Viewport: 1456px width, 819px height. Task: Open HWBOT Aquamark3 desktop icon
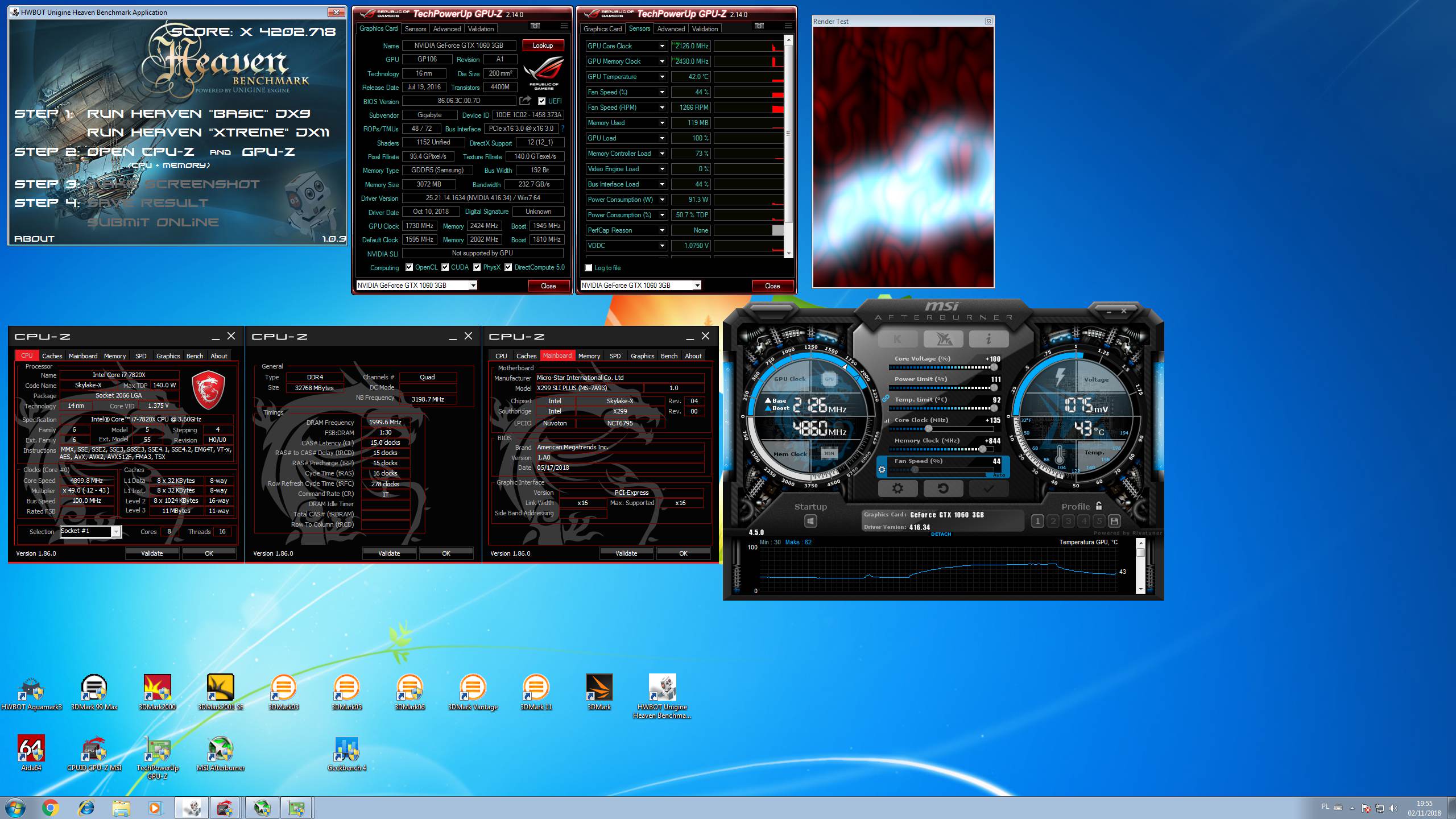click(31, 692)
